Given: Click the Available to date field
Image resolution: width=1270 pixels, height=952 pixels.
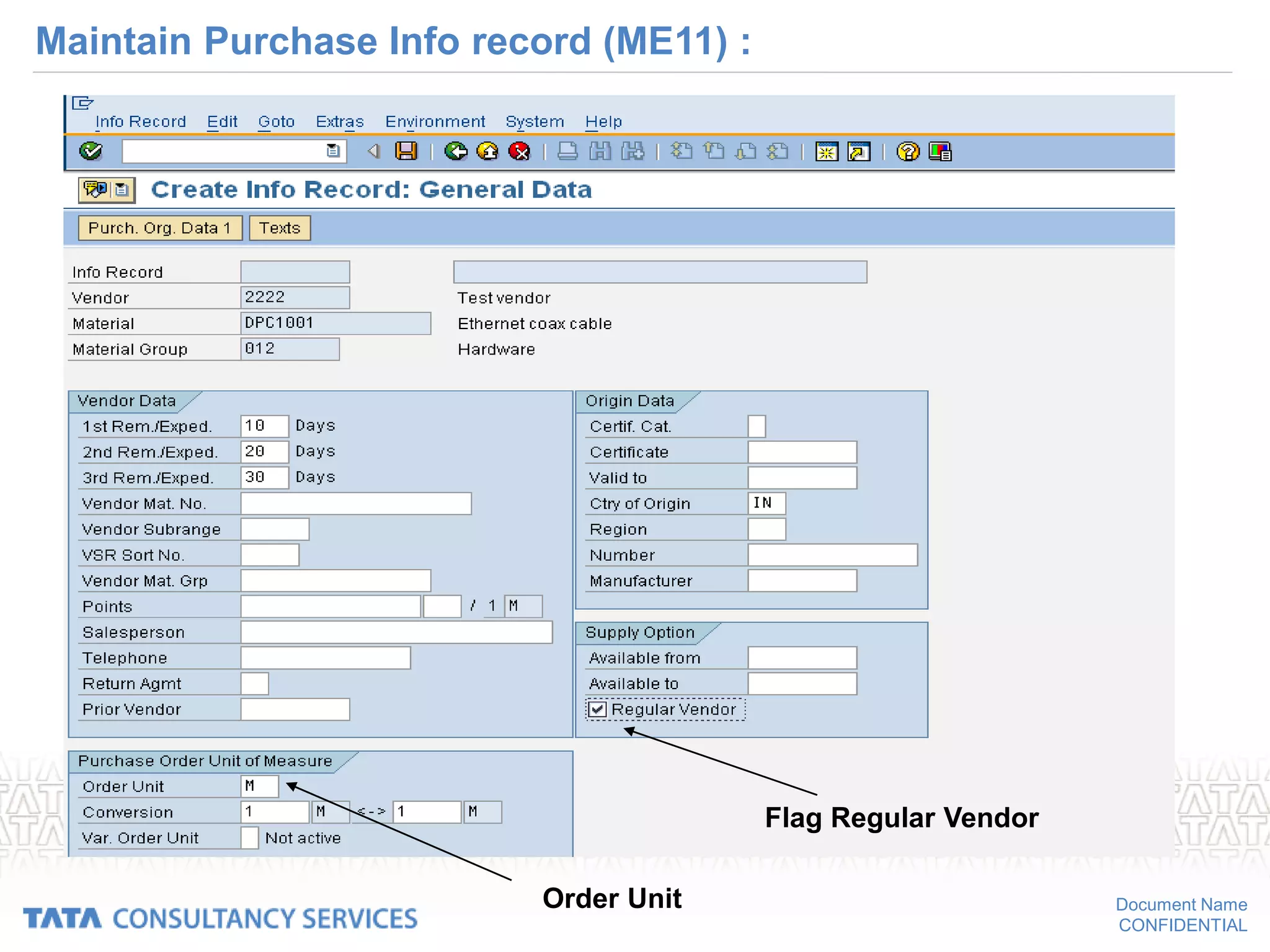Looking at the screenshot, I should 802,684.
